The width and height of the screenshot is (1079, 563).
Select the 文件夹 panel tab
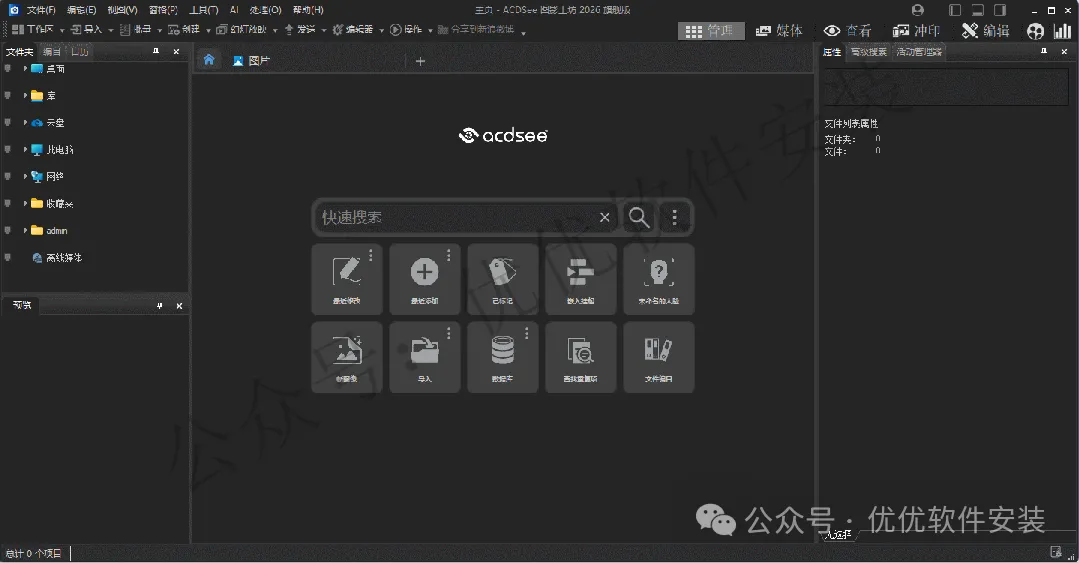tap(19, 52)
